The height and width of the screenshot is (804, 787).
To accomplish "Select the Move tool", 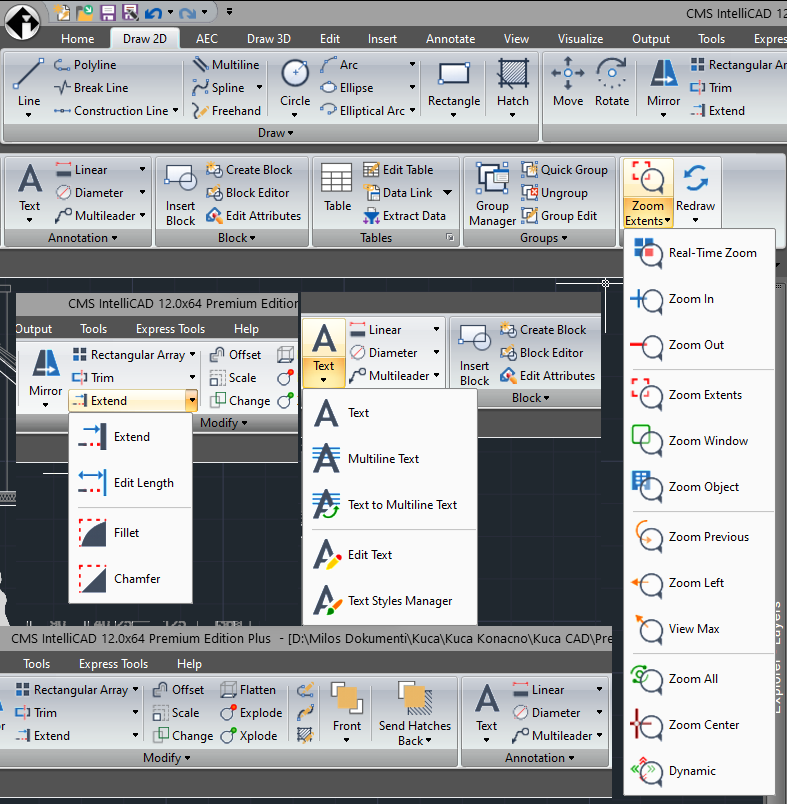I will (568, 82).
